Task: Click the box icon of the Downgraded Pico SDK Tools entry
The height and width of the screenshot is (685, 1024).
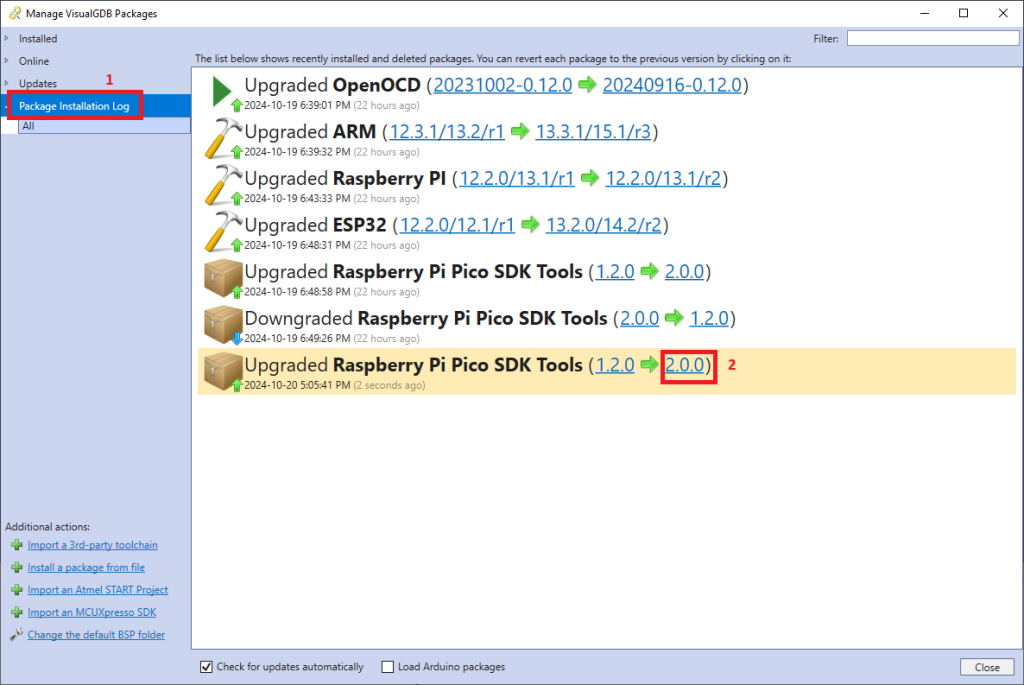Action: pos(223,324)
